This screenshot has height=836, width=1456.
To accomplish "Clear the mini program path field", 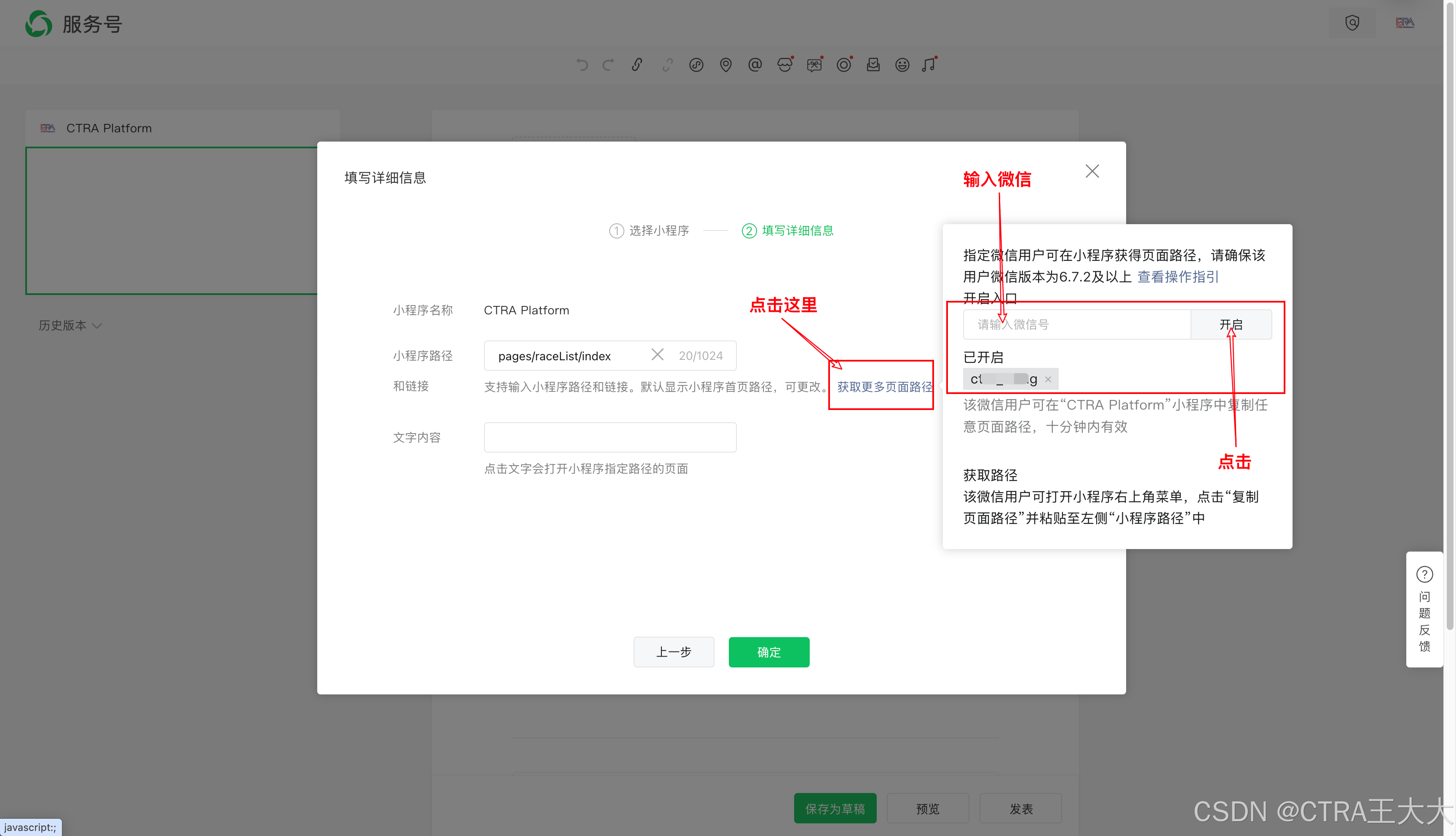I will point(658,355).
